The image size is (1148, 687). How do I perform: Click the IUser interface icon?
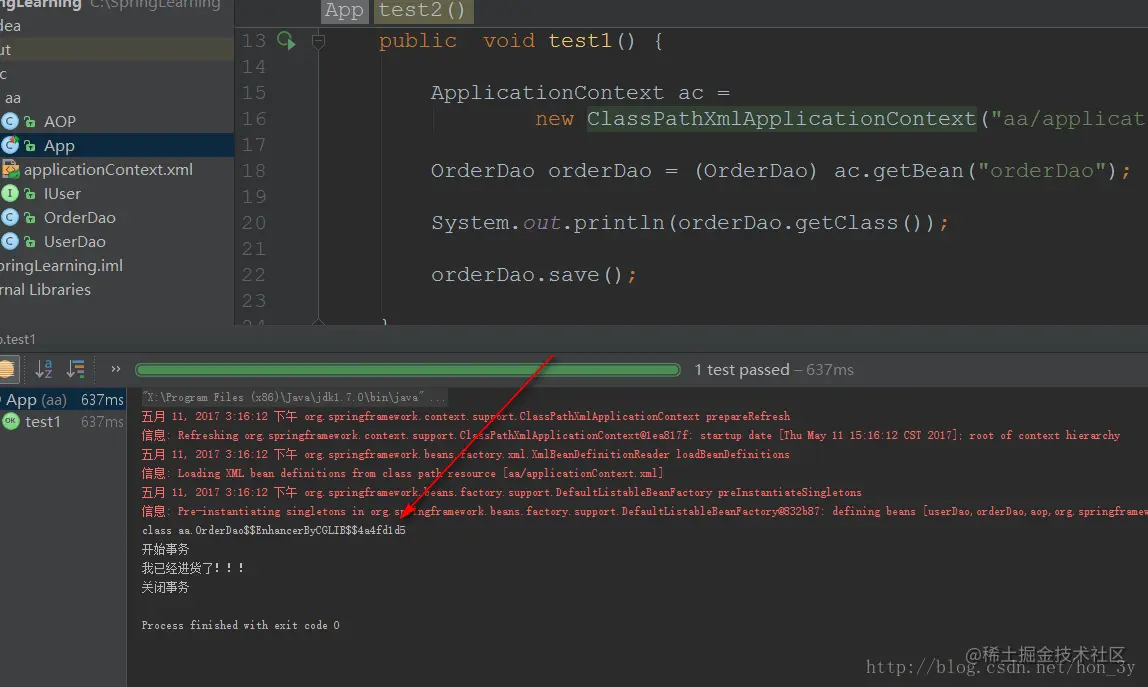click(x=10, y=194)
